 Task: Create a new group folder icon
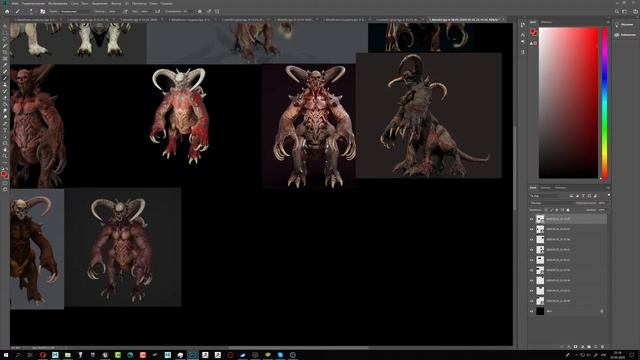[x=589, y=347]
